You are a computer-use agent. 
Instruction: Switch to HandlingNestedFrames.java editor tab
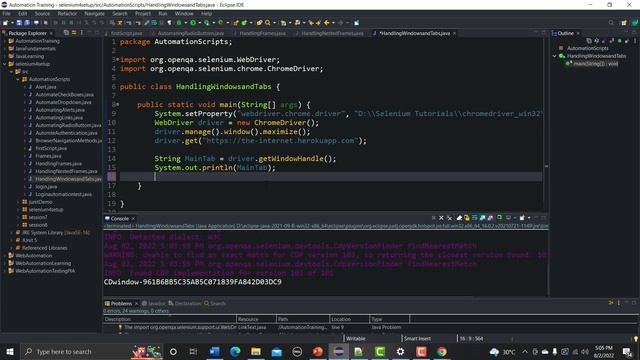coord(332,33)
